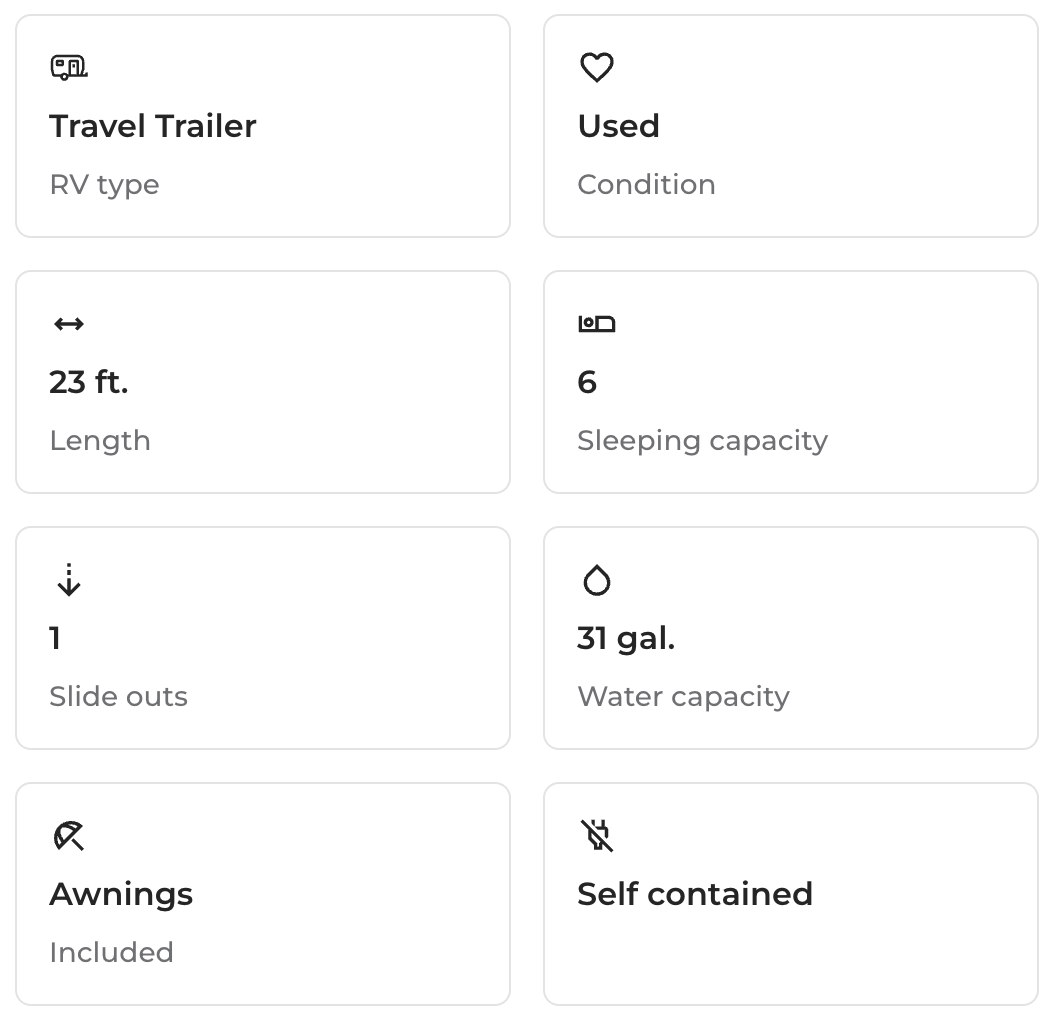This screenshot has width=1052, height=1016.
Task: Click the "23 ft." length value
Action: 89,382
